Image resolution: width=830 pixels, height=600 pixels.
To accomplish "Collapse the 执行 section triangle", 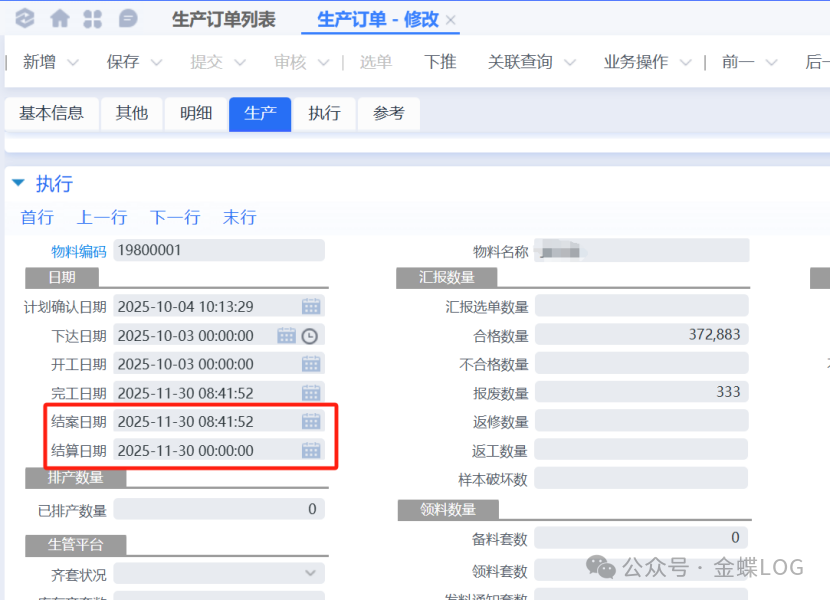I will click(18, 184).
